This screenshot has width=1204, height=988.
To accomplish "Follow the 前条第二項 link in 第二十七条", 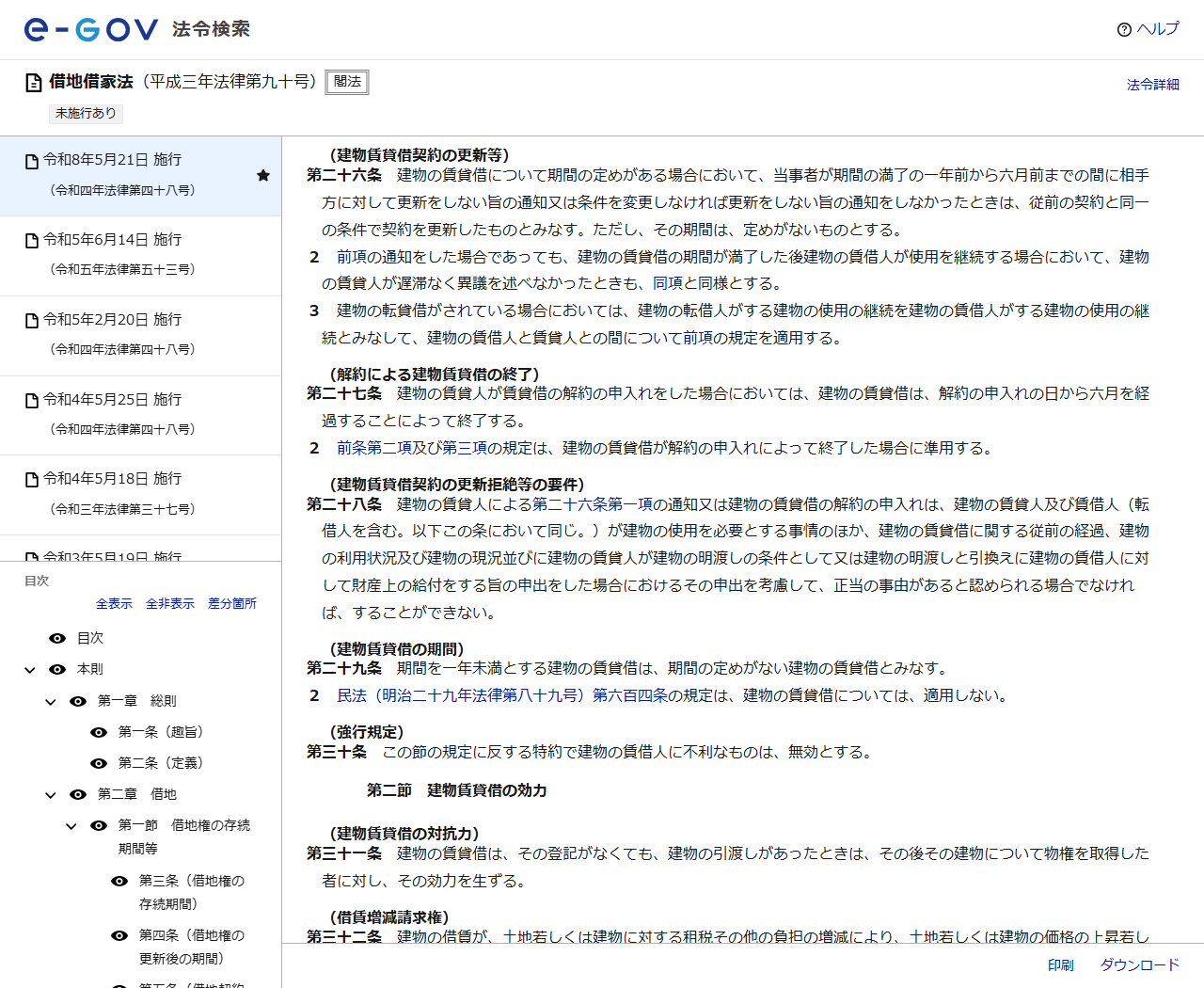I will (x=374, y=448).
